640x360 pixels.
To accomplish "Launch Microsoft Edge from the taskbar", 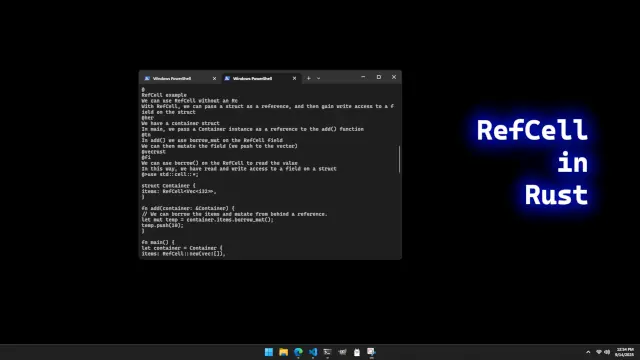I will click(298, 352).
